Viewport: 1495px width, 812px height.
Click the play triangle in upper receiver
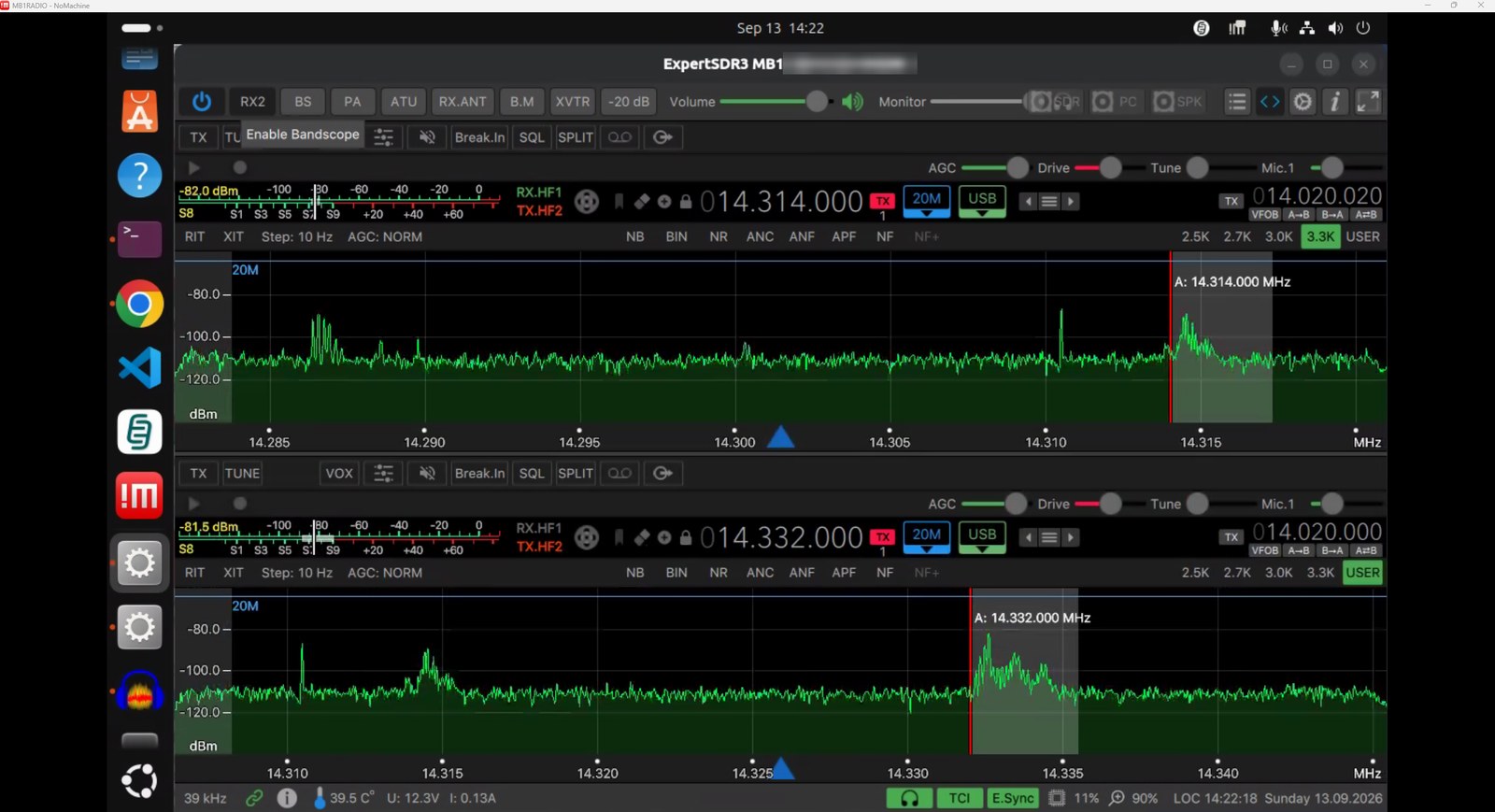[x=194, y=168]
